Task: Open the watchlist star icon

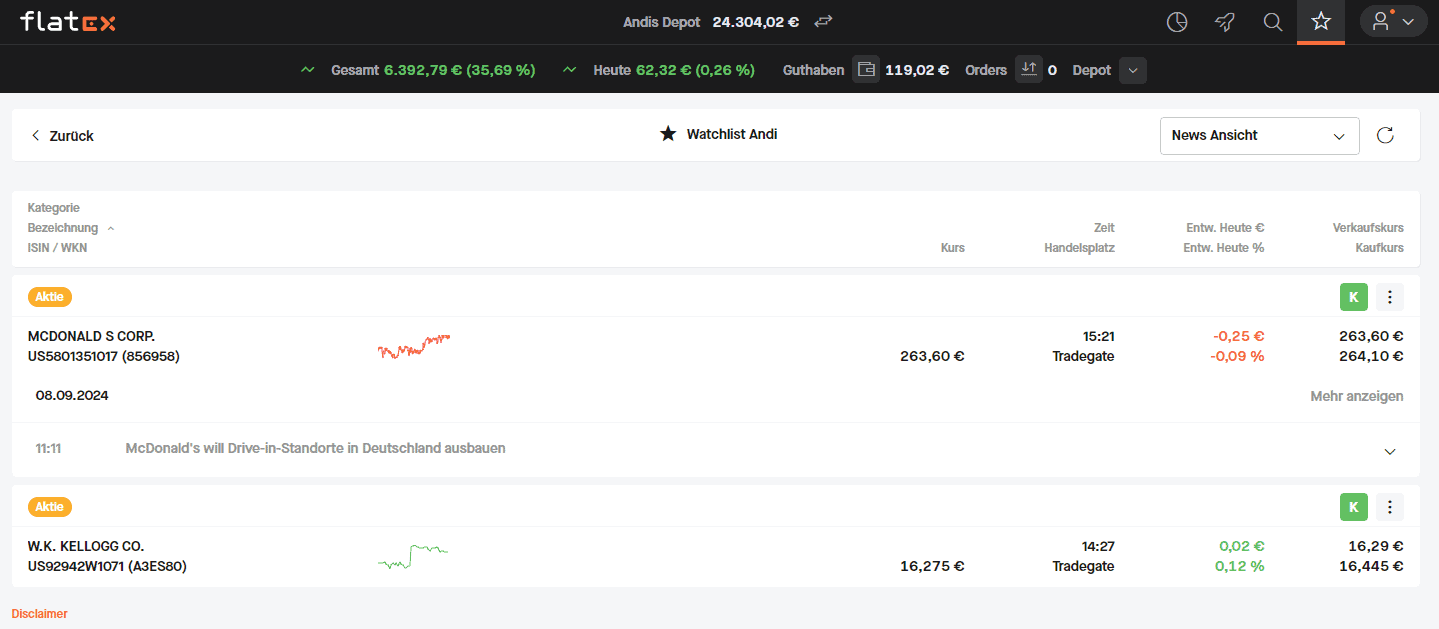Action: tap(1321, 22)
